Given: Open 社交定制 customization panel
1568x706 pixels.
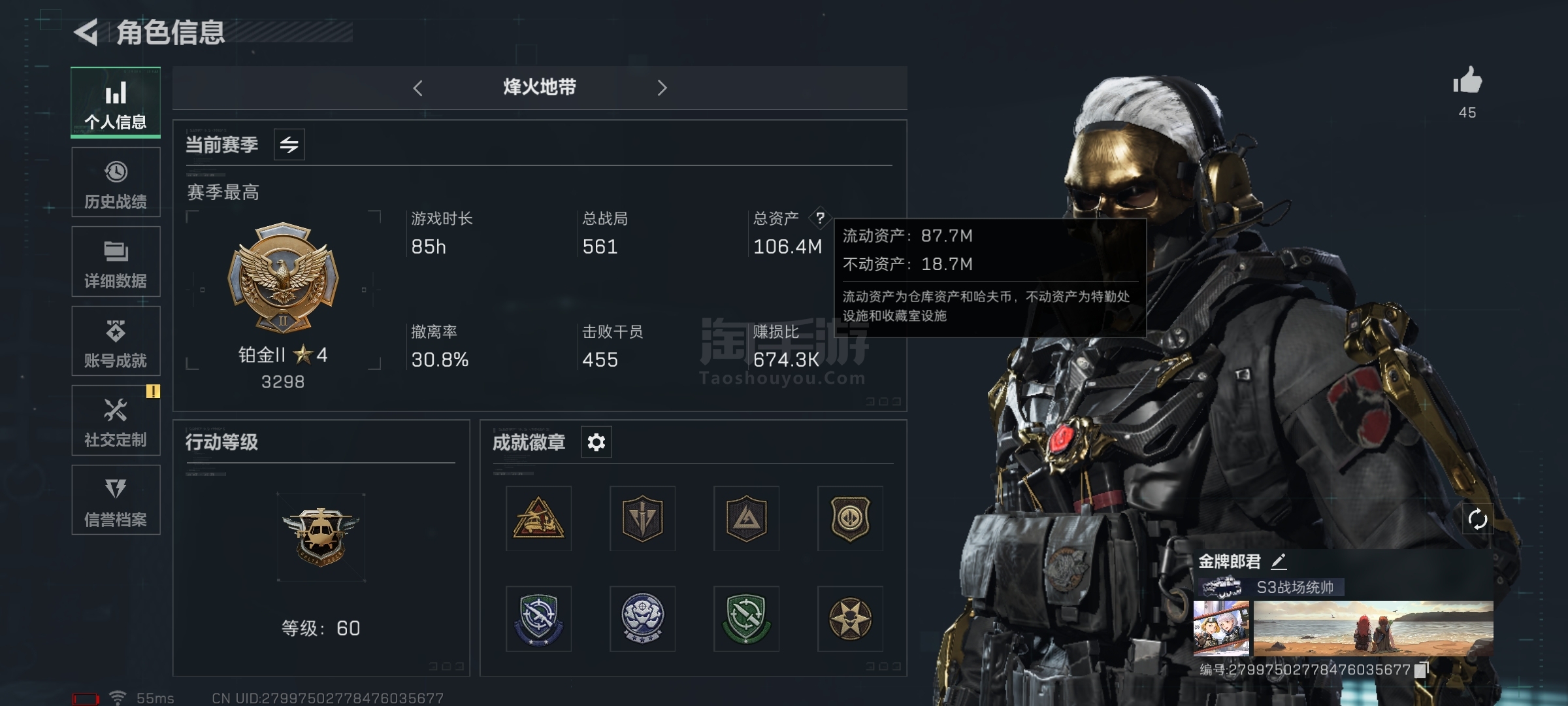Looking at the screenshot, I should point(116,420).
